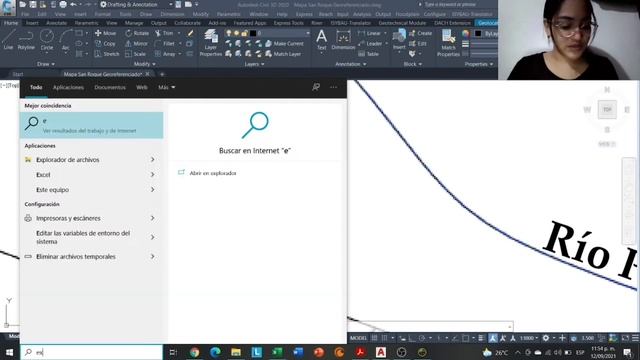
Task: Expand the Draw panel
Action: tap(46, 64)
